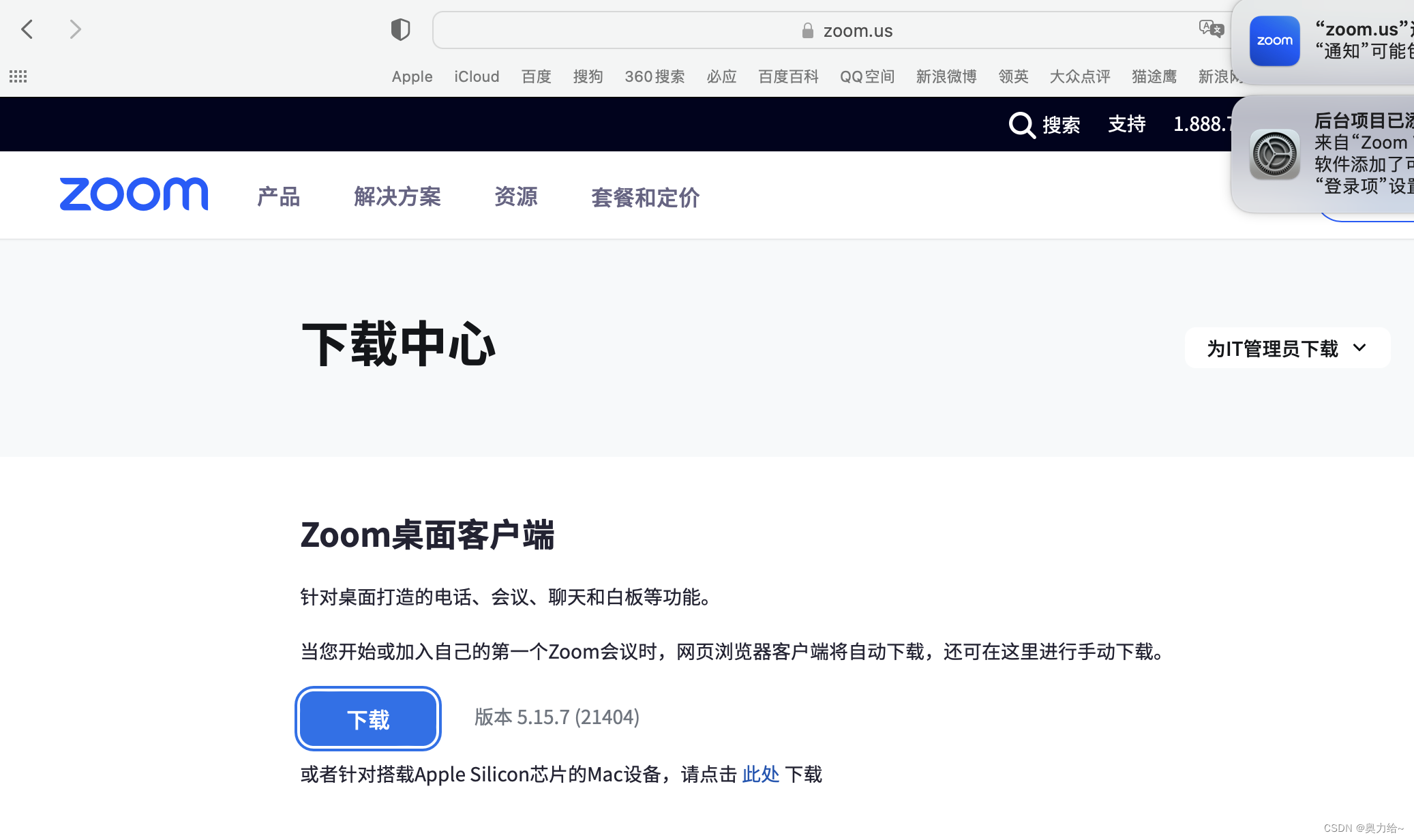The width and height of the screenshot is (1414, 840).
Task: Click the translate page icon in address bar
Action: click(1211, 29)
